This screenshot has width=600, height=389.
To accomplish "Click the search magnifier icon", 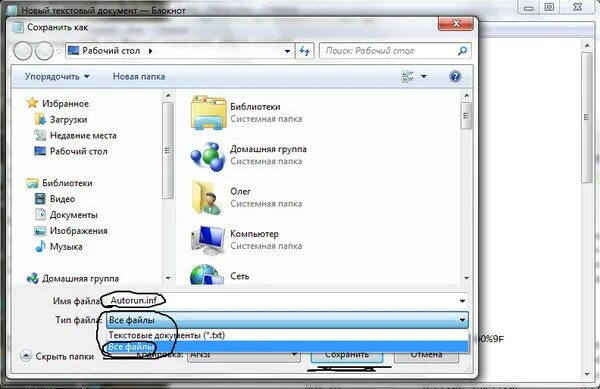I will 462,50.
